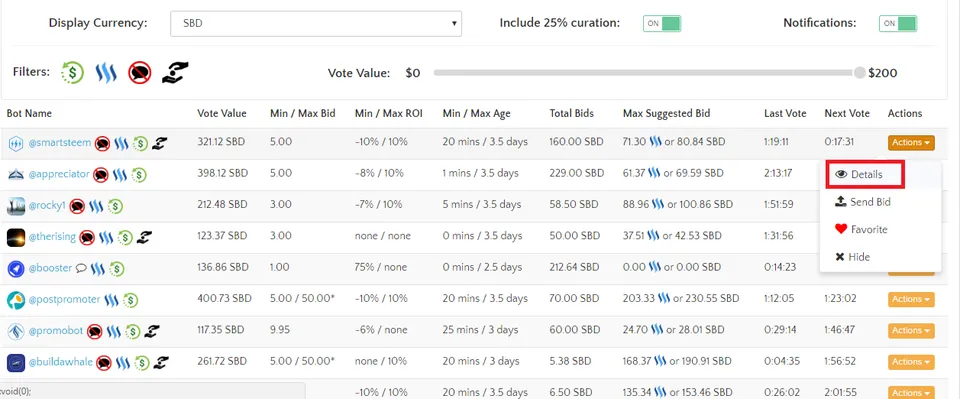This screenshot has width=960, height=399.
Task: Click the Steem icon beside @postpromoter
Action: tap(111, 300)
